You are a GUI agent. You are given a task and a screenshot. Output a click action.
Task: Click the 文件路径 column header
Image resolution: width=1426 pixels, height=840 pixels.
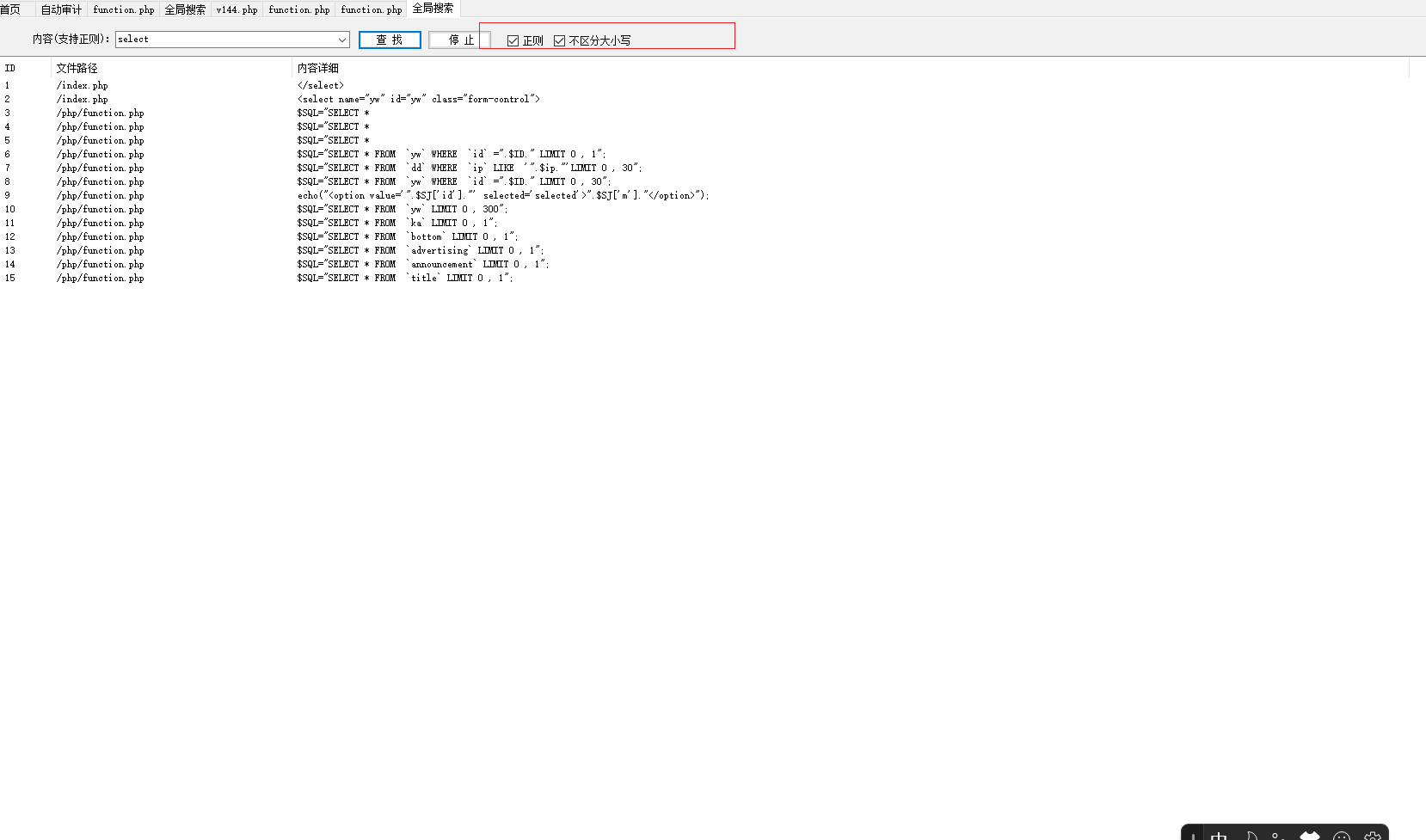click(x=76, y=68)
